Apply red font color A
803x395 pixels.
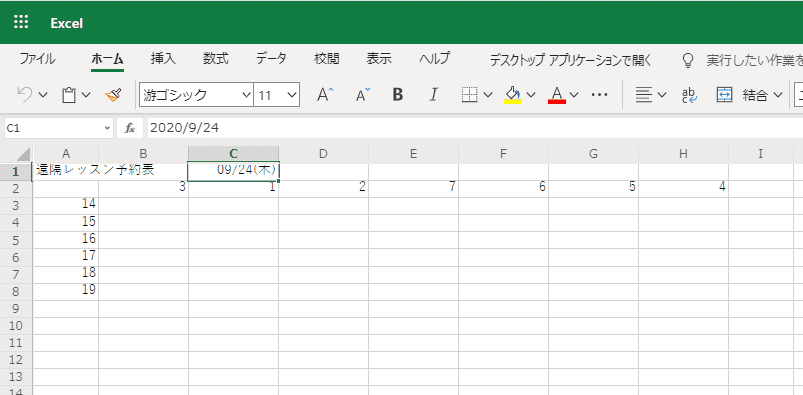pos(557,95)
